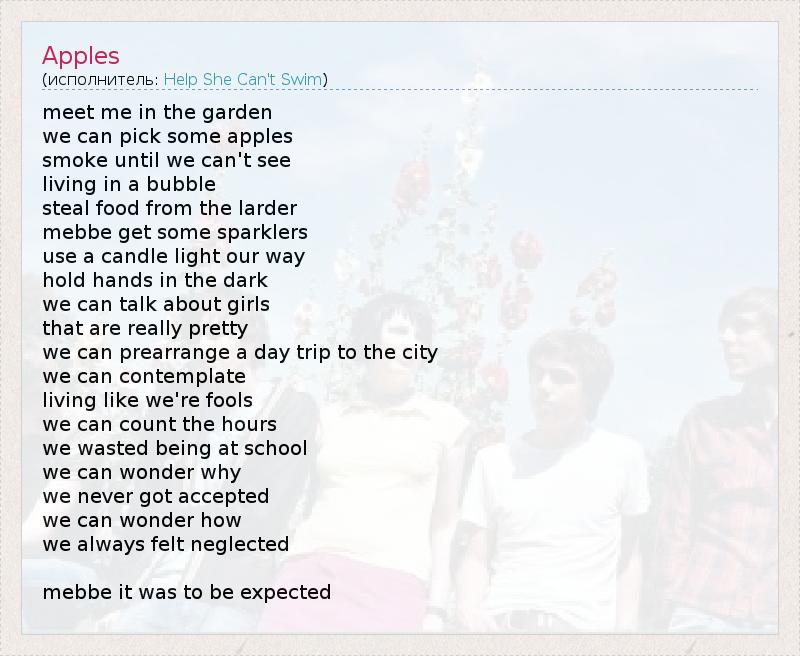The width and height of the screenshot is (800, 656).
Task: Click the lyric line 'meet me in the garden'
Action: pyautogui.click(x=157, y=112)
